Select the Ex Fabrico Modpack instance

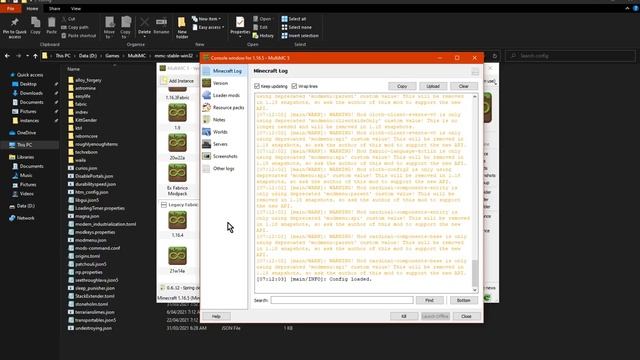pyautogui.click(x=177, y=180)
